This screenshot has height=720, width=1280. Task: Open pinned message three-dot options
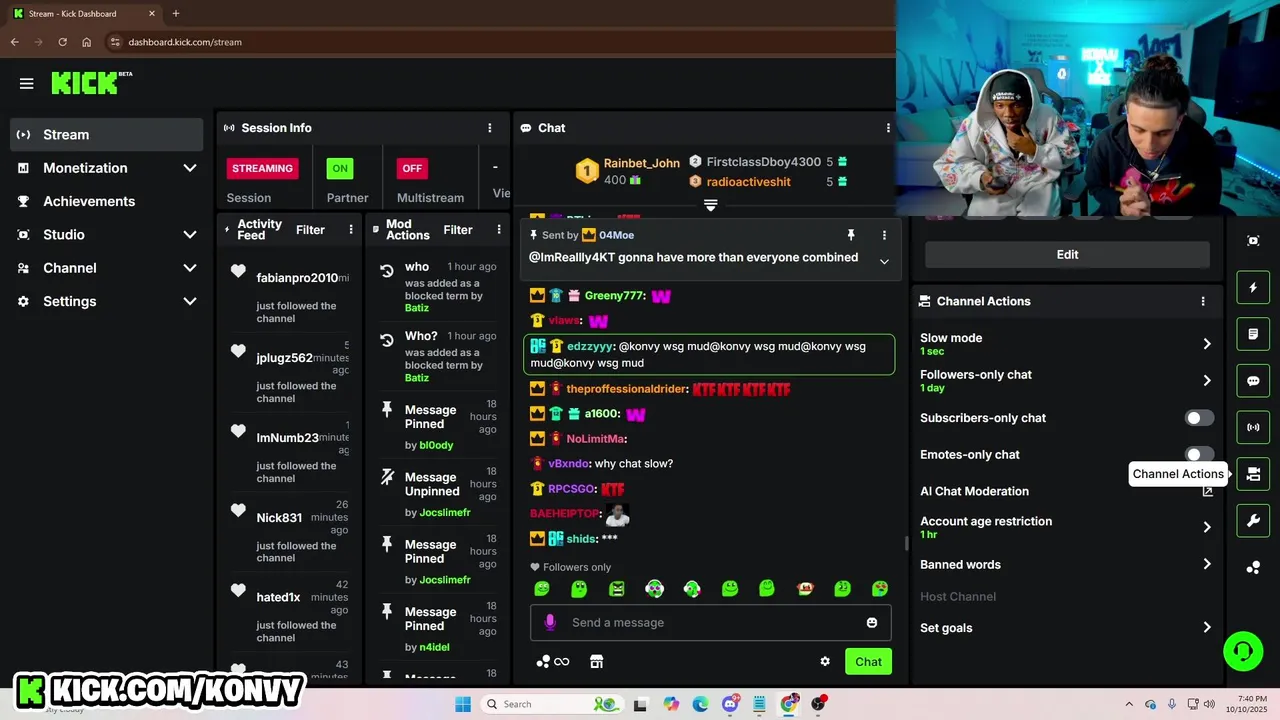coord(884,235)
